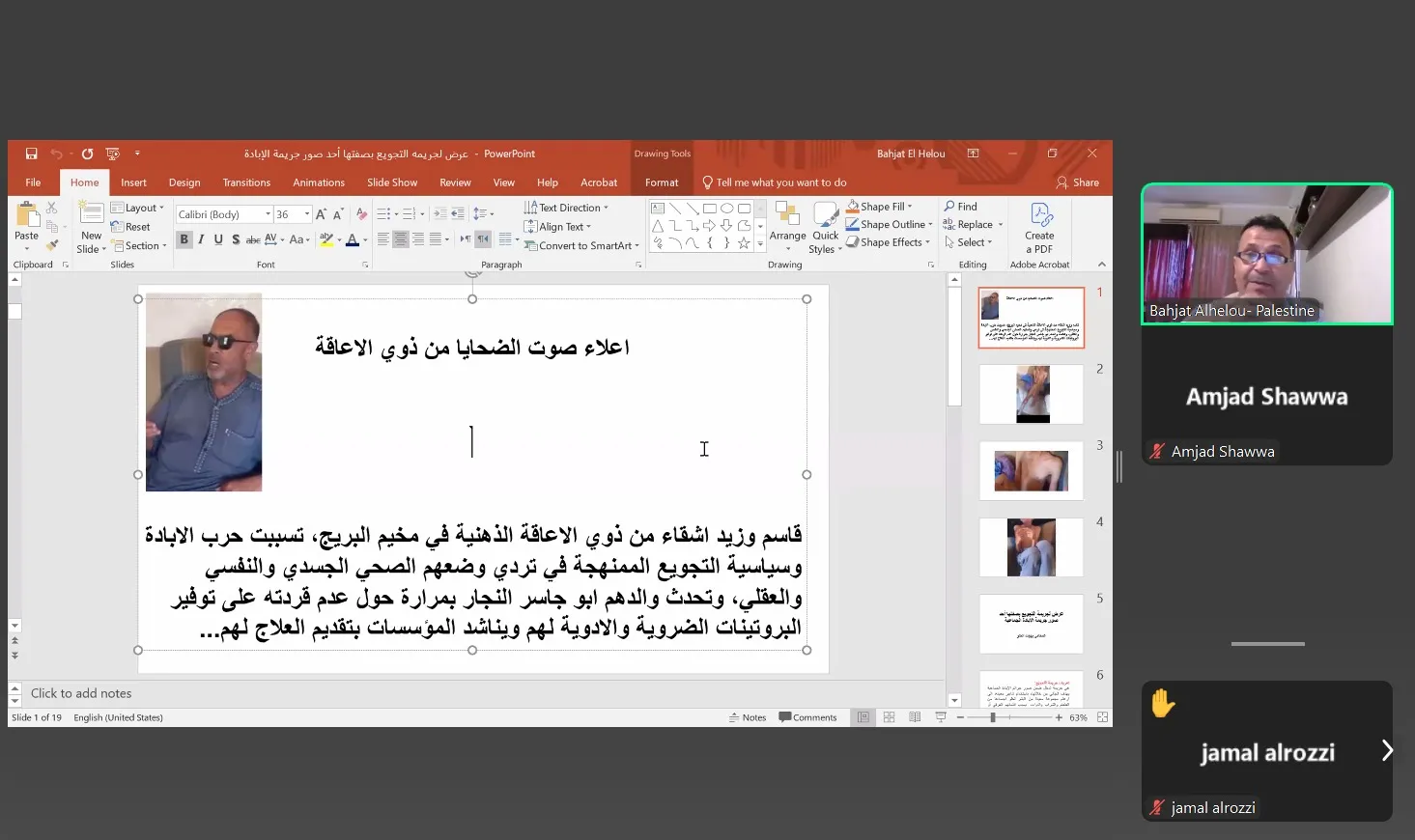Select the triangle shape in shapes gallery
Viewport: 1415px width, 840px height.
click(x=658, y=225)
